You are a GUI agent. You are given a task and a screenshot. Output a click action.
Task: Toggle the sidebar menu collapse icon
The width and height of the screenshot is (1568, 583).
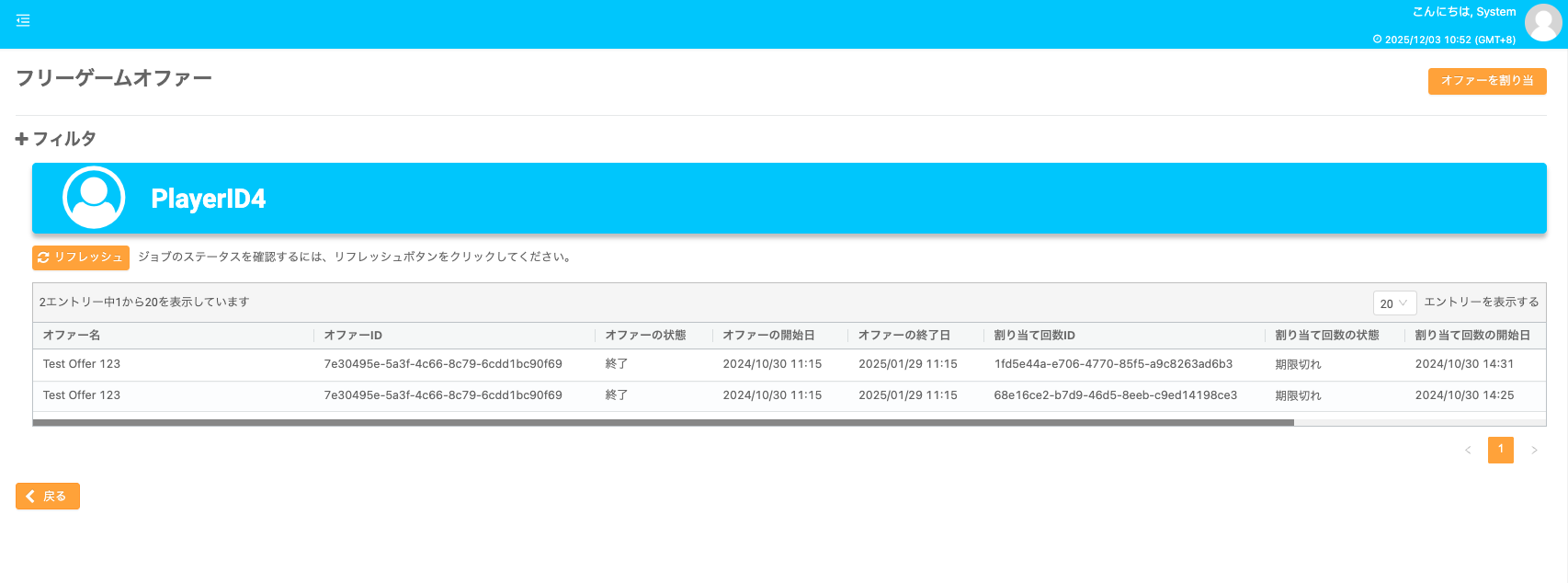click(x=23, y=20)
